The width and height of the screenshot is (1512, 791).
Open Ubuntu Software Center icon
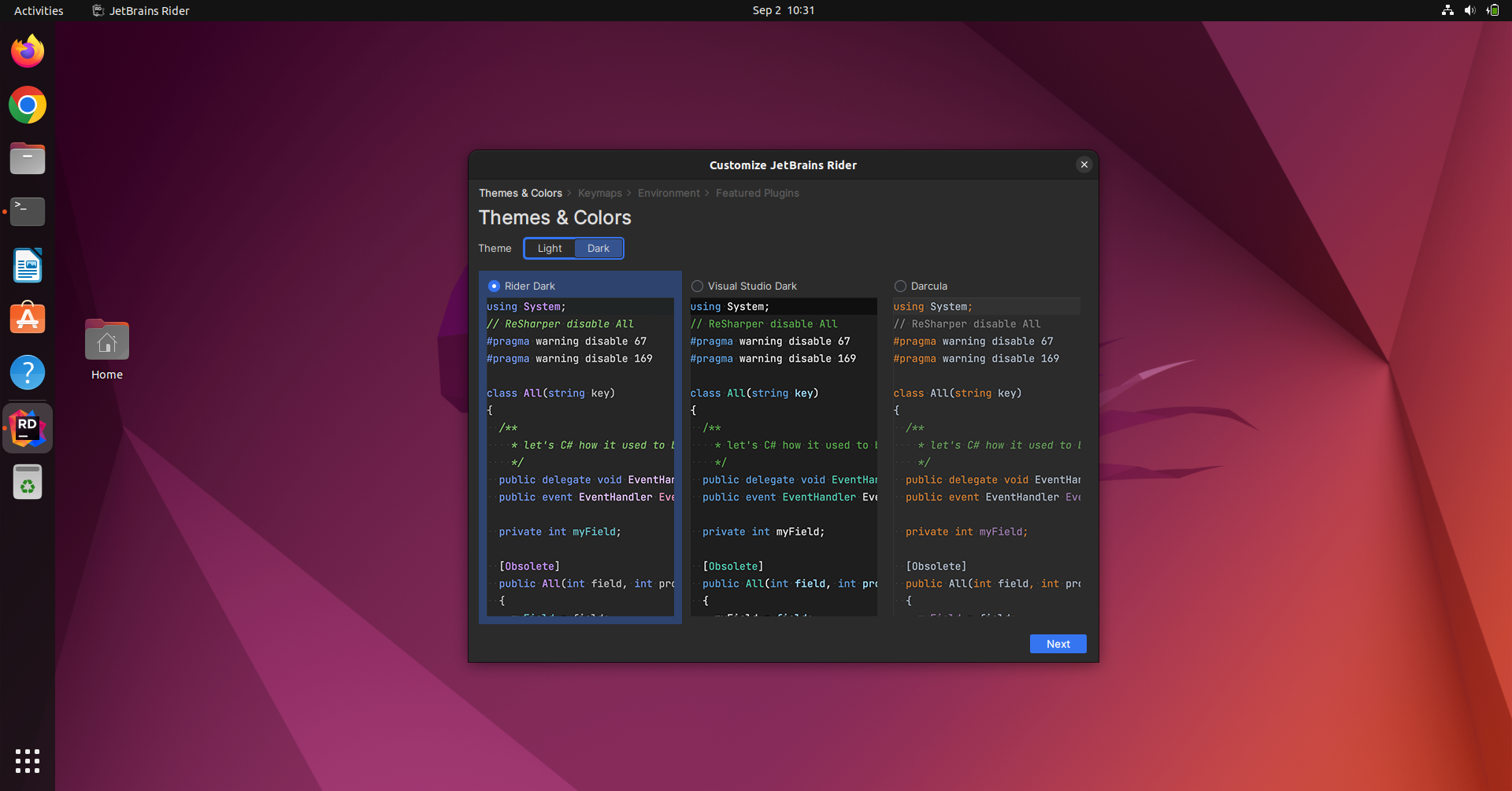point(28,317)
